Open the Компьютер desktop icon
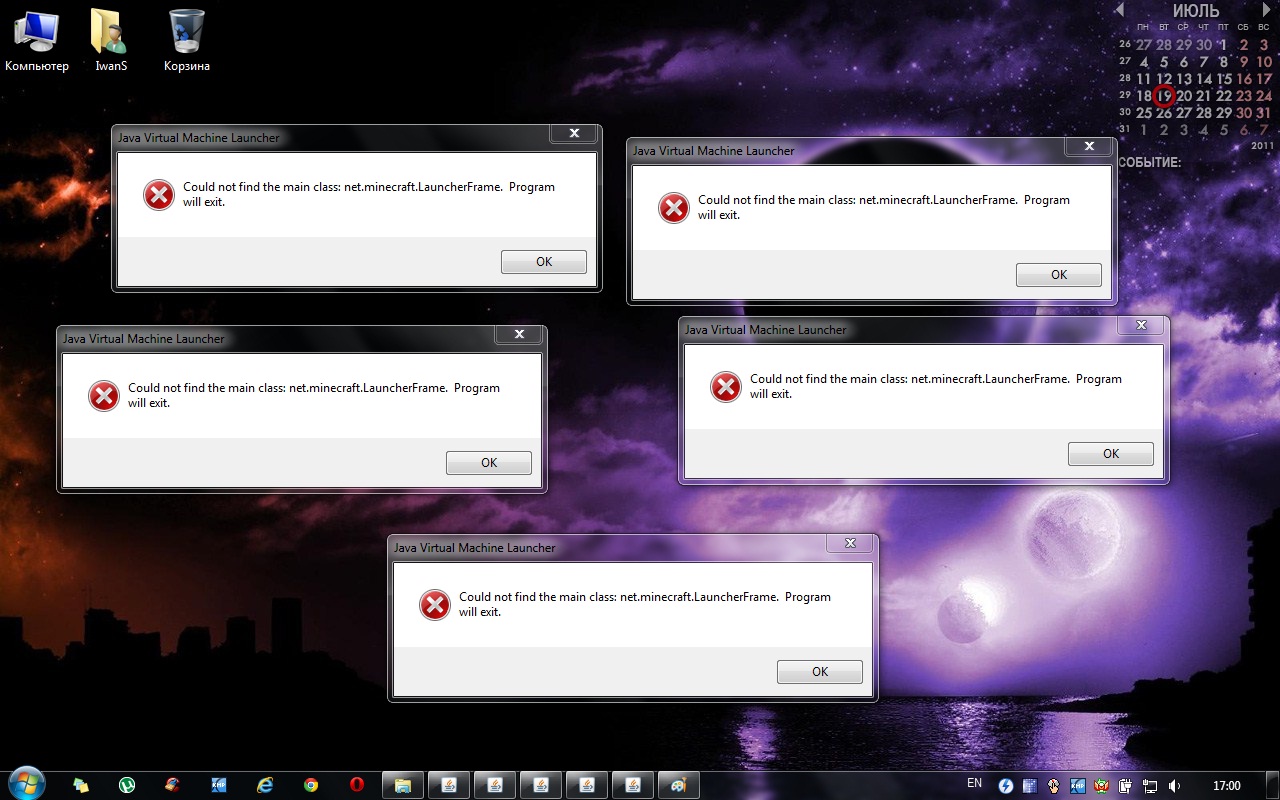The image size is (1280, 800). point(36,40)
